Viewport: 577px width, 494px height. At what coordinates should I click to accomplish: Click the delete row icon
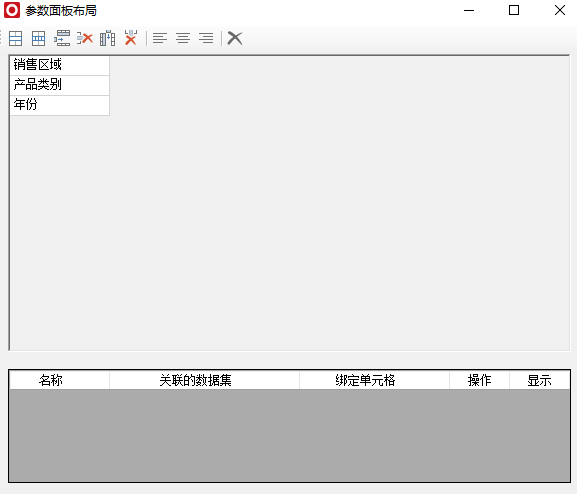point(85,38)
